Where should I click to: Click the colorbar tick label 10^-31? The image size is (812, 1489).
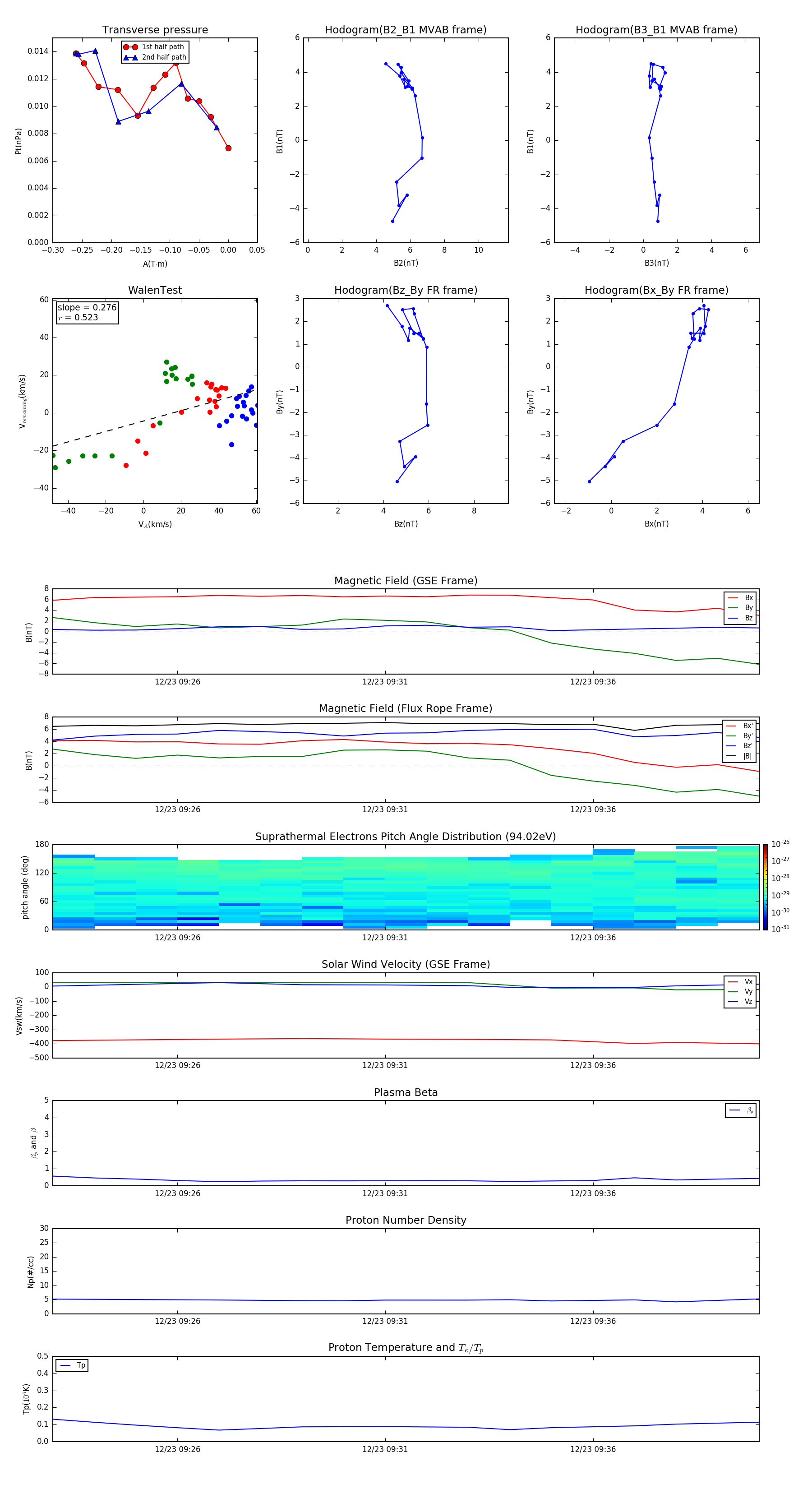[x=780, y=929]
